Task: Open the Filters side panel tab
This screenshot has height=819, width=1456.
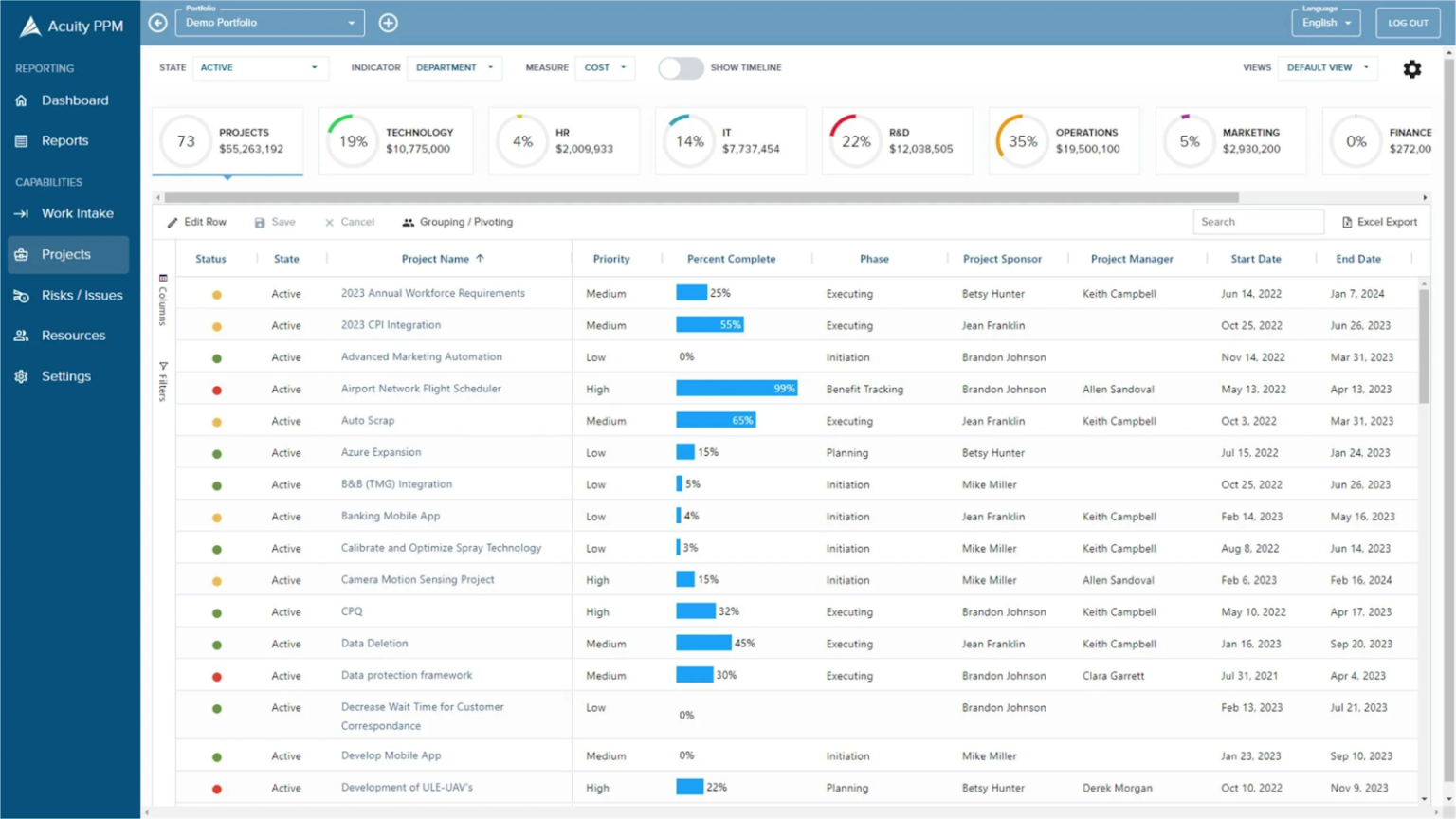Action: point(162,377)
